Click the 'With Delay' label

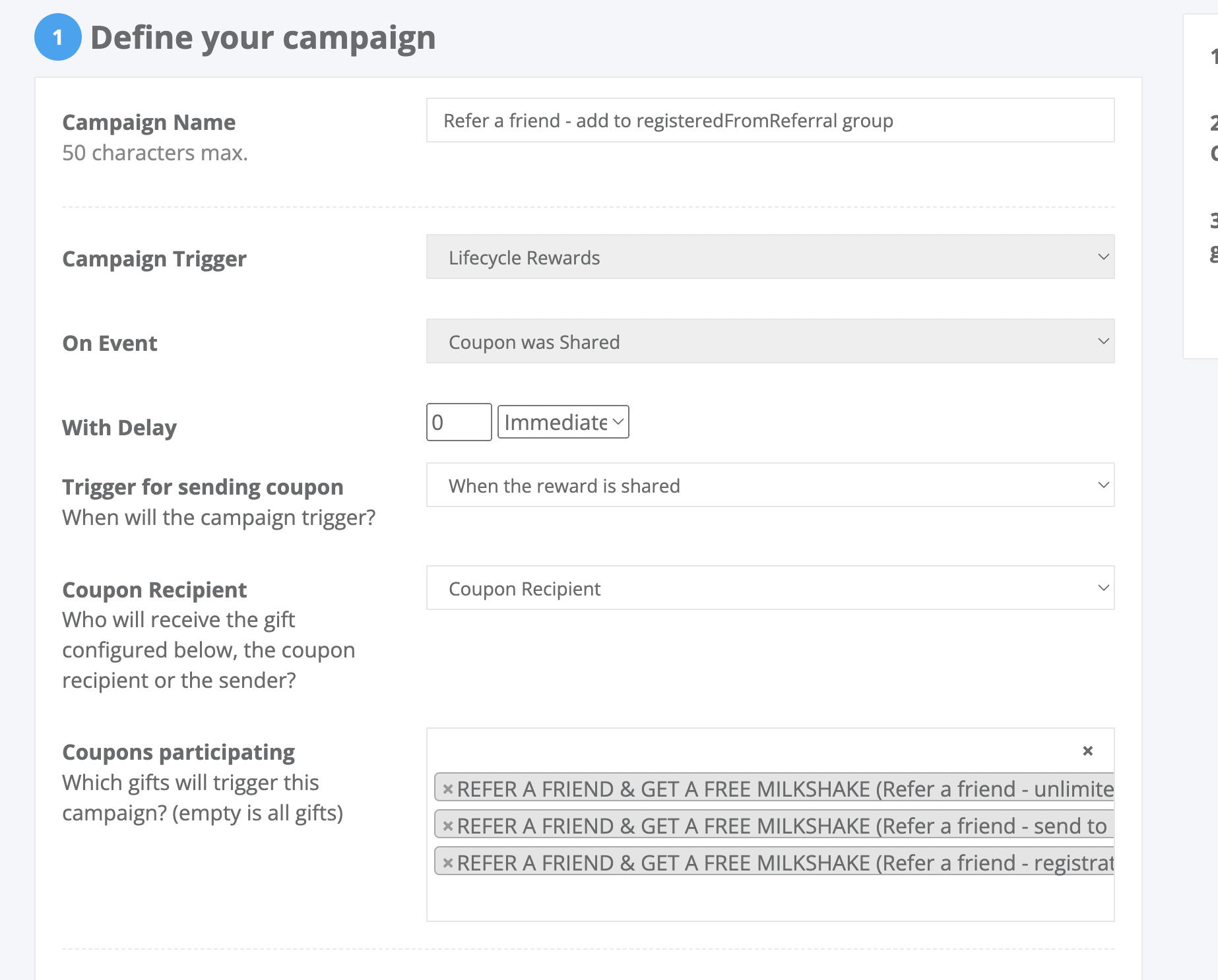coord(119,427)
